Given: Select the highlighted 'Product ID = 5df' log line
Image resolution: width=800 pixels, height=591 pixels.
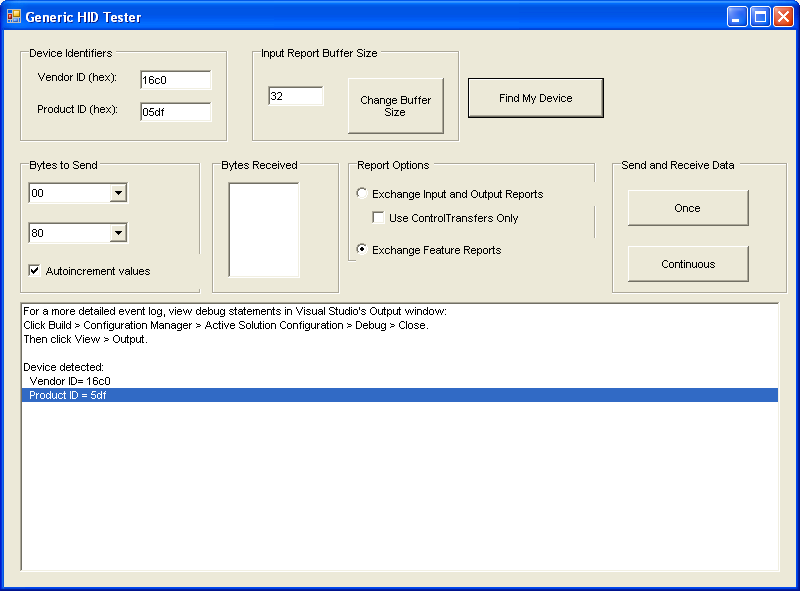Looking at the screenshot, I should (399, 395).
